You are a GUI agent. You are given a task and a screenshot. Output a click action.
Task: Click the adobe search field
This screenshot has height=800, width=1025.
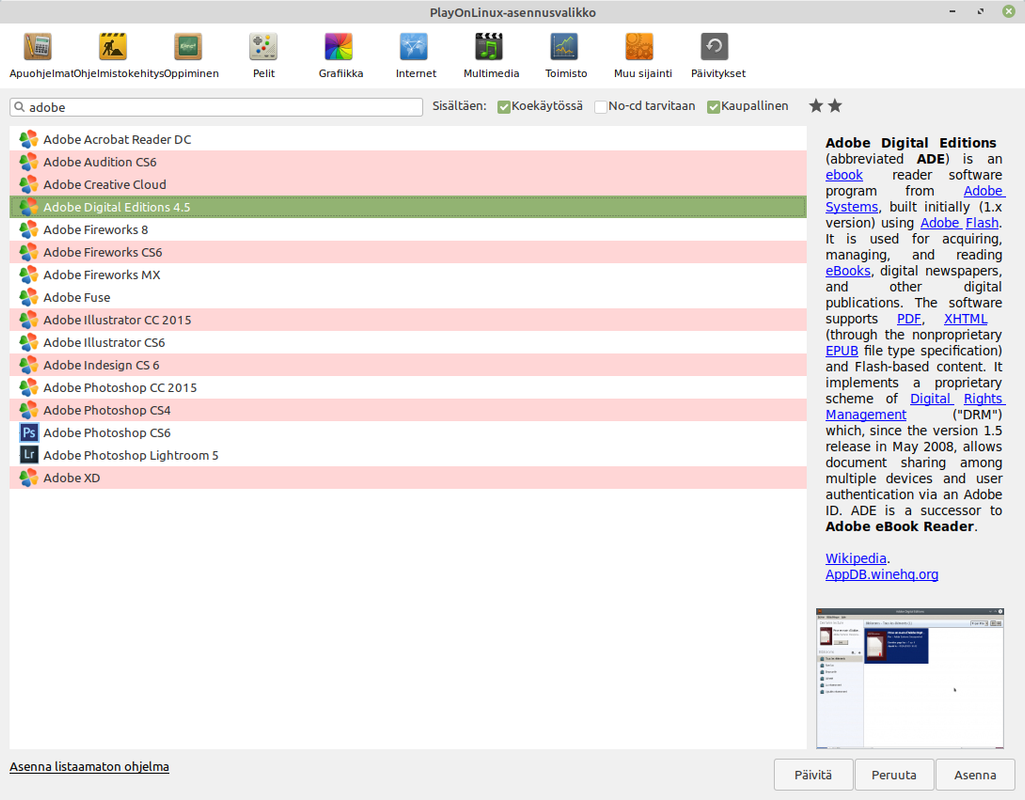(216, 107)
